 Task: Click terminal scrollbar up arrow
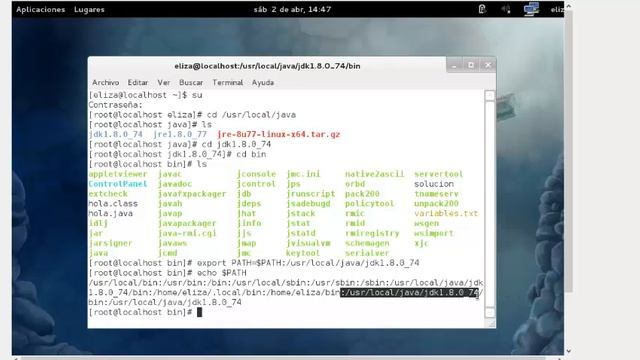pyautogui.click(x=490, y=96)
